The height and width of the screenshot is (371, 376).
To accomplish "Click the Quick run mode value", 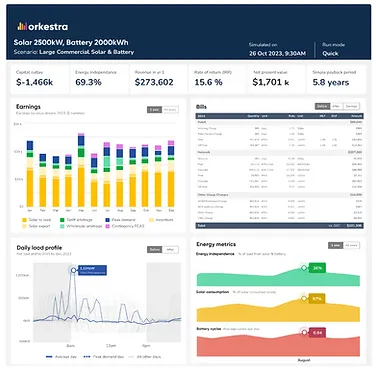I will coord(330,53).
